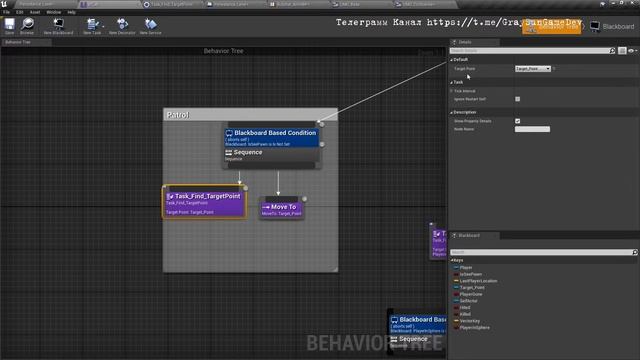Open the Edit menu

[19, 12]
